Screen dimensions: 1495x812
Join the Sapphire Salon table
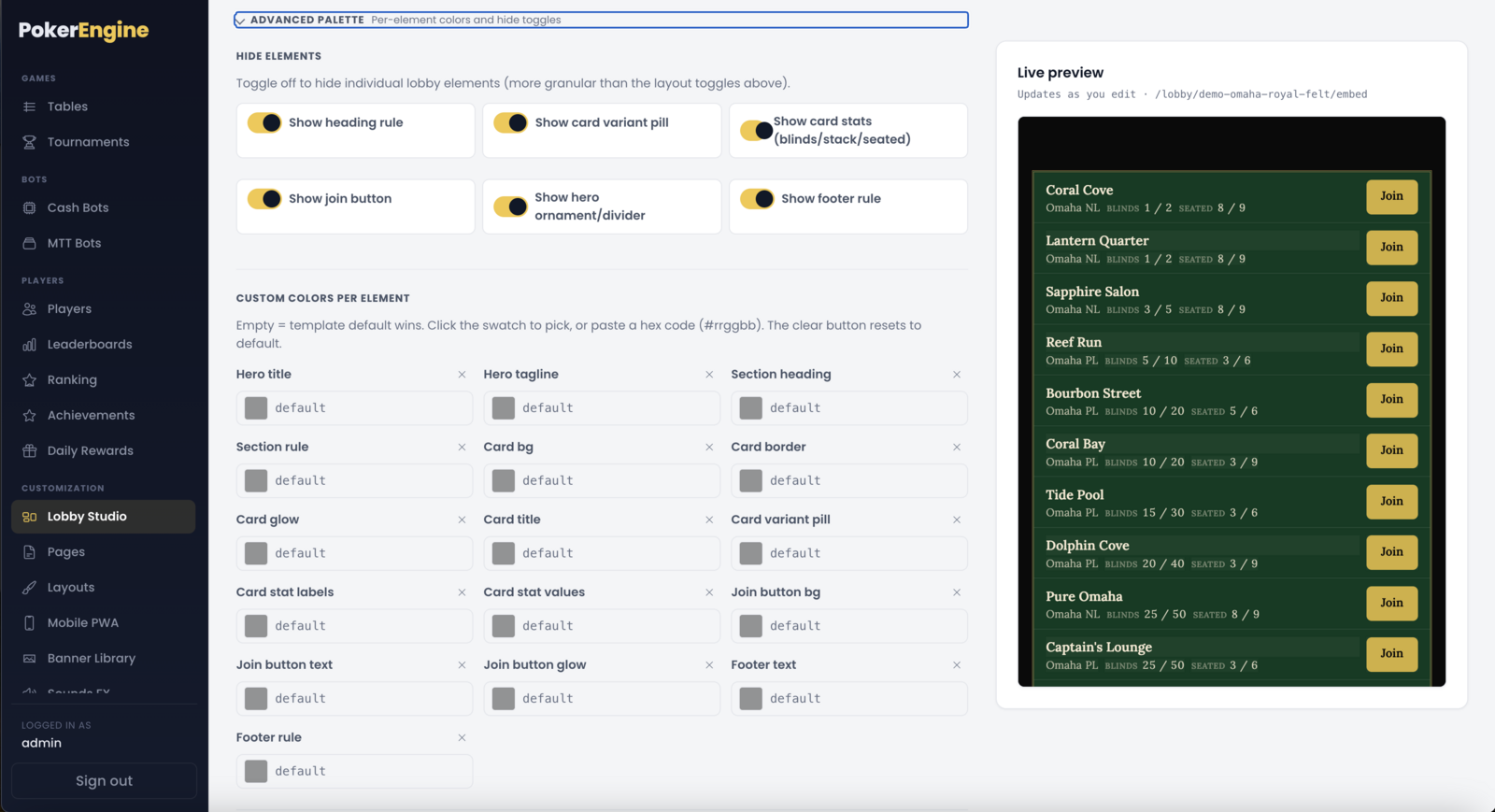1391,298
